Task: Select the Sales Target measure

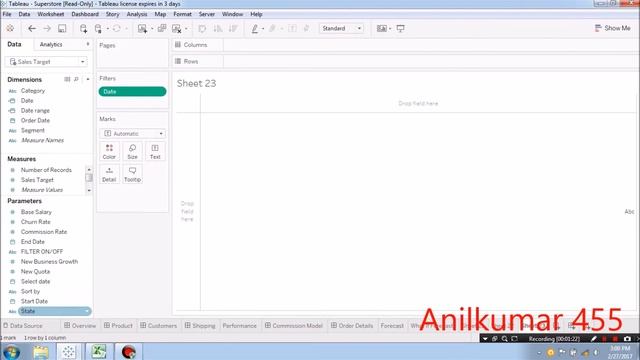Action: pos(37,180)
